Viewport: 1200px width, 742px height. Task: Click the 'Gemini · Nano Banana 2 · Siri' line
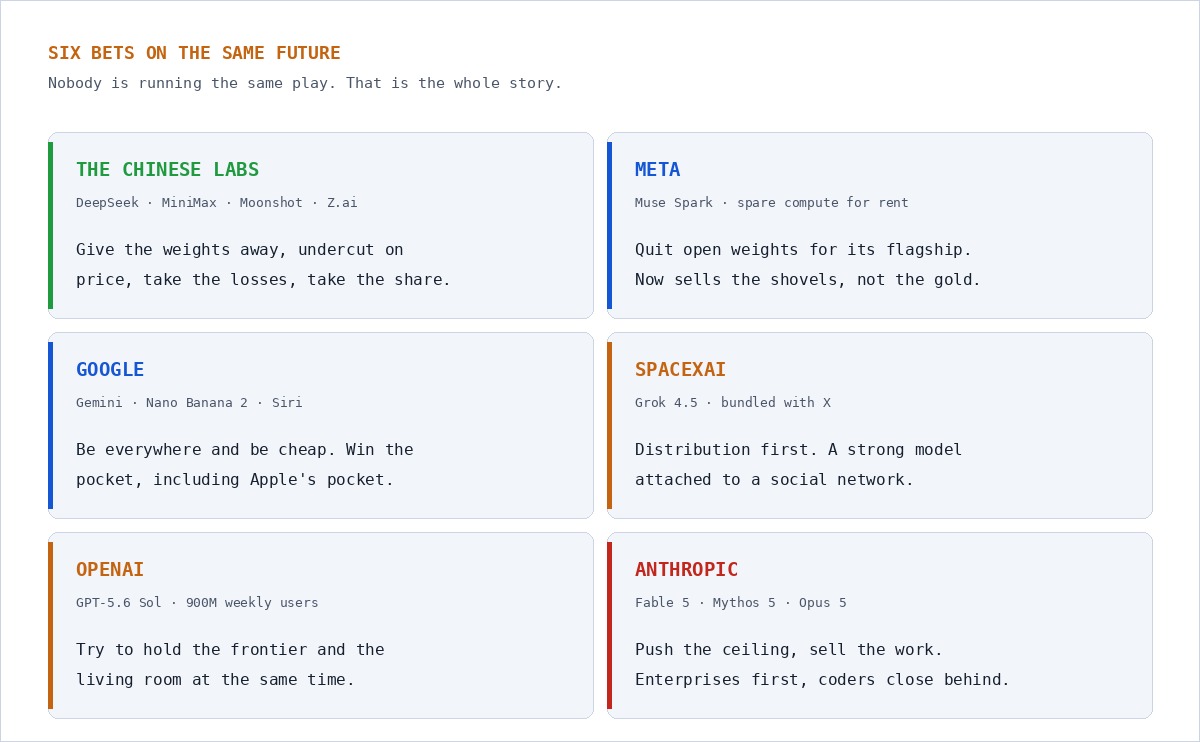pos(189,403)
